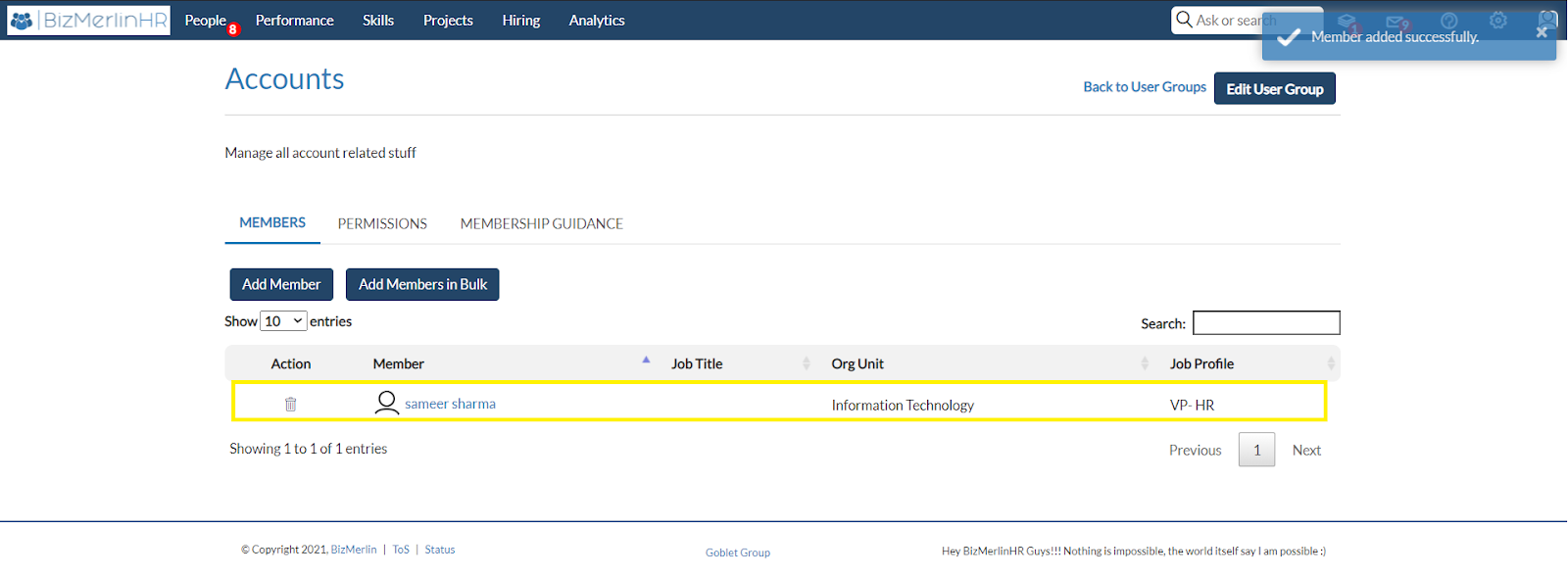Click the Add Member button

tap(281, 284)
